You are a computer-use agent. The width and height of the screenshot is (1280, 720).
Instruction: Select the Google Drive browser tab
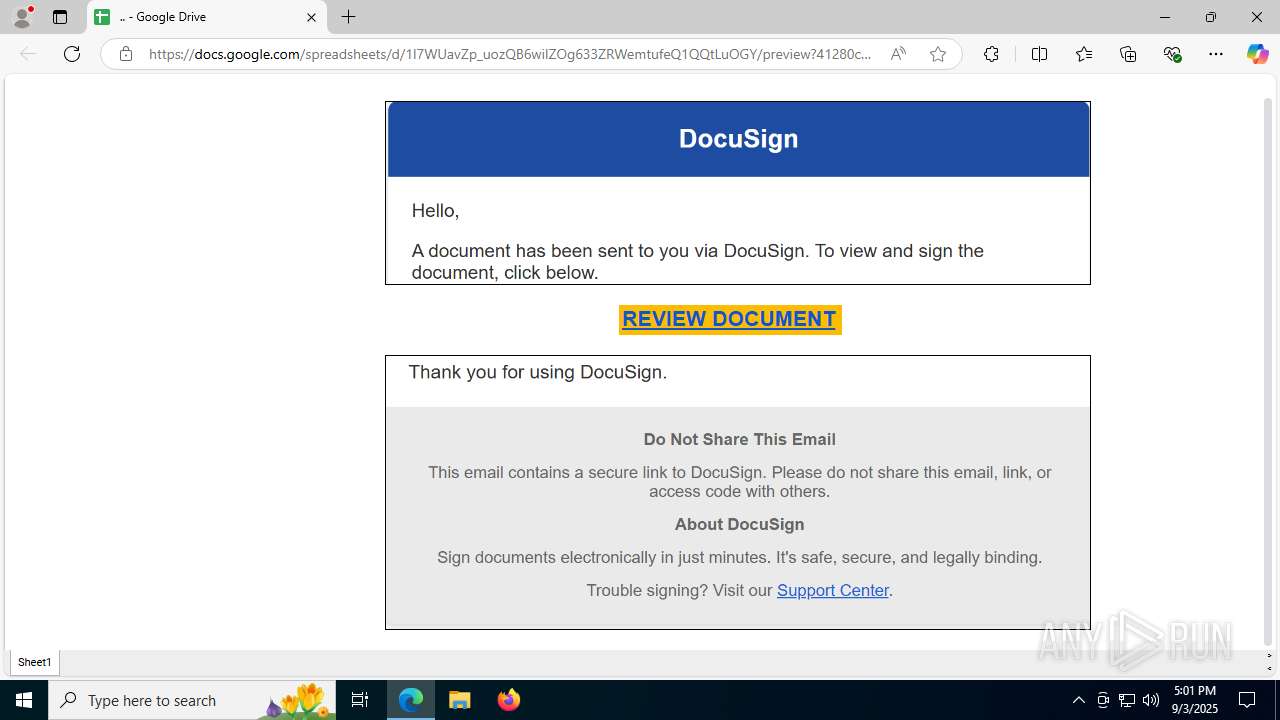pyautogui.click(x=207, y=17)
